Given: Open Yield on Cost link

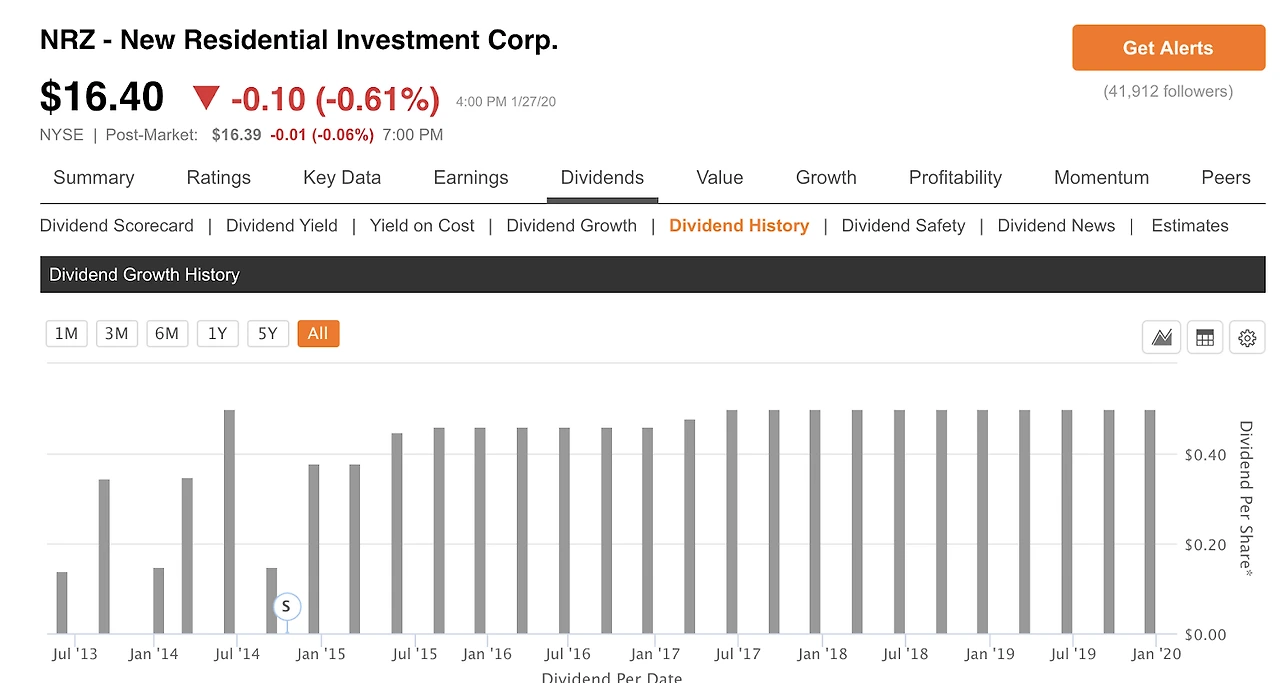Looking at the screenshot, I should (x=422, y=226).
